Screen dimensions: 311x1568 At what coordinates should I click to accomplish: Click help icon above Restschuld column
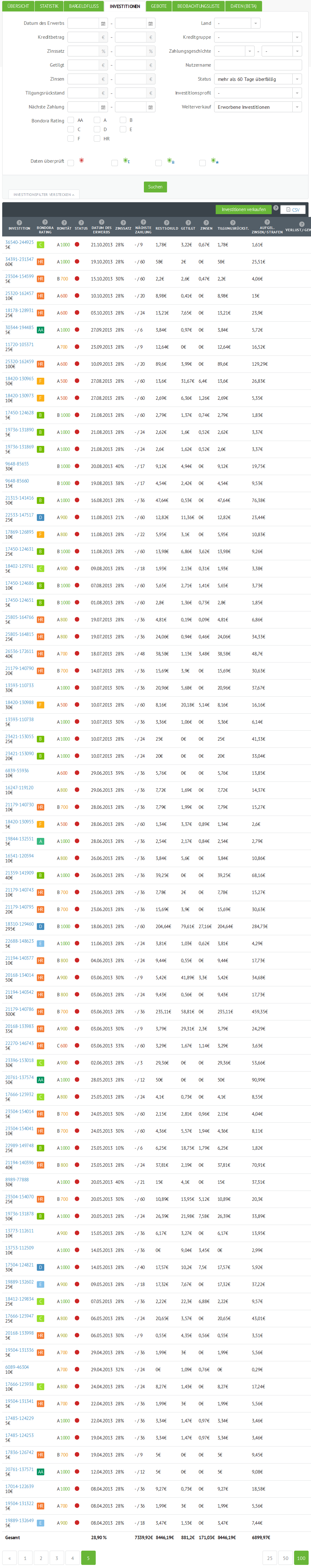point(166,222)
